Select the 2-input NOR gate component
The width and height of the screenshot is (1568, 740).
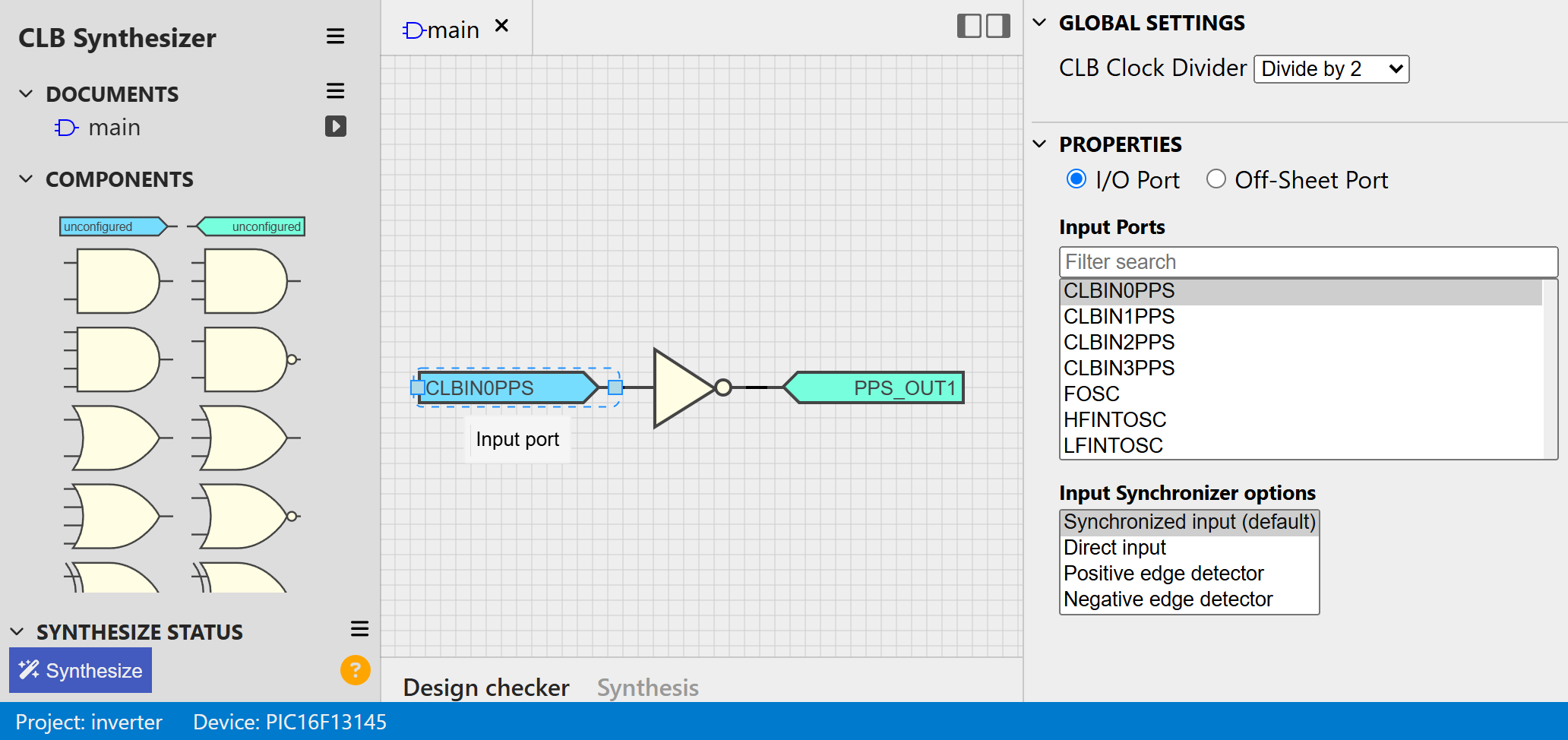tap(246, 516)
